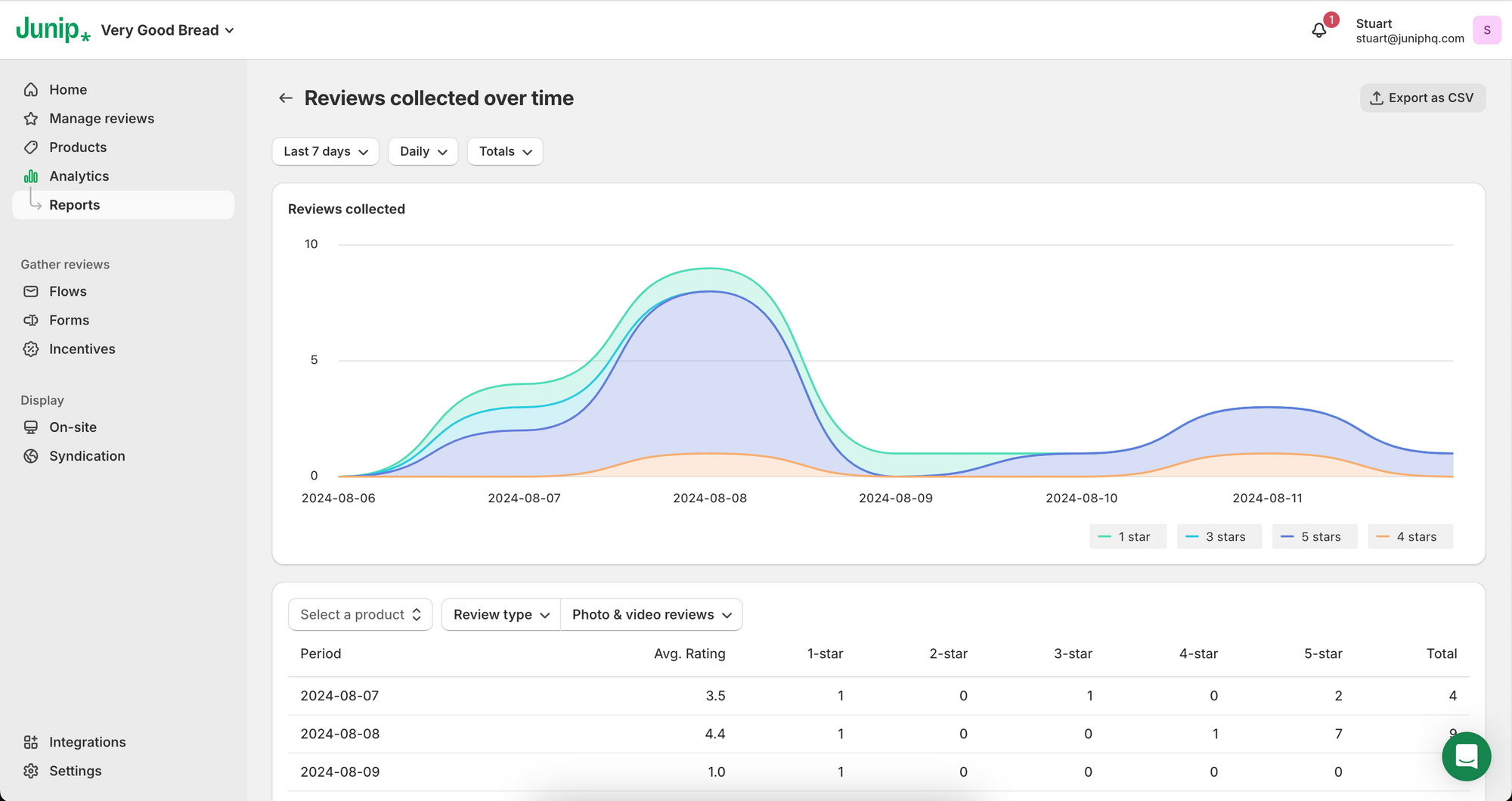Click the Reviews collected chart title
Screen dimensions: 1512x801
click(346, 210)
